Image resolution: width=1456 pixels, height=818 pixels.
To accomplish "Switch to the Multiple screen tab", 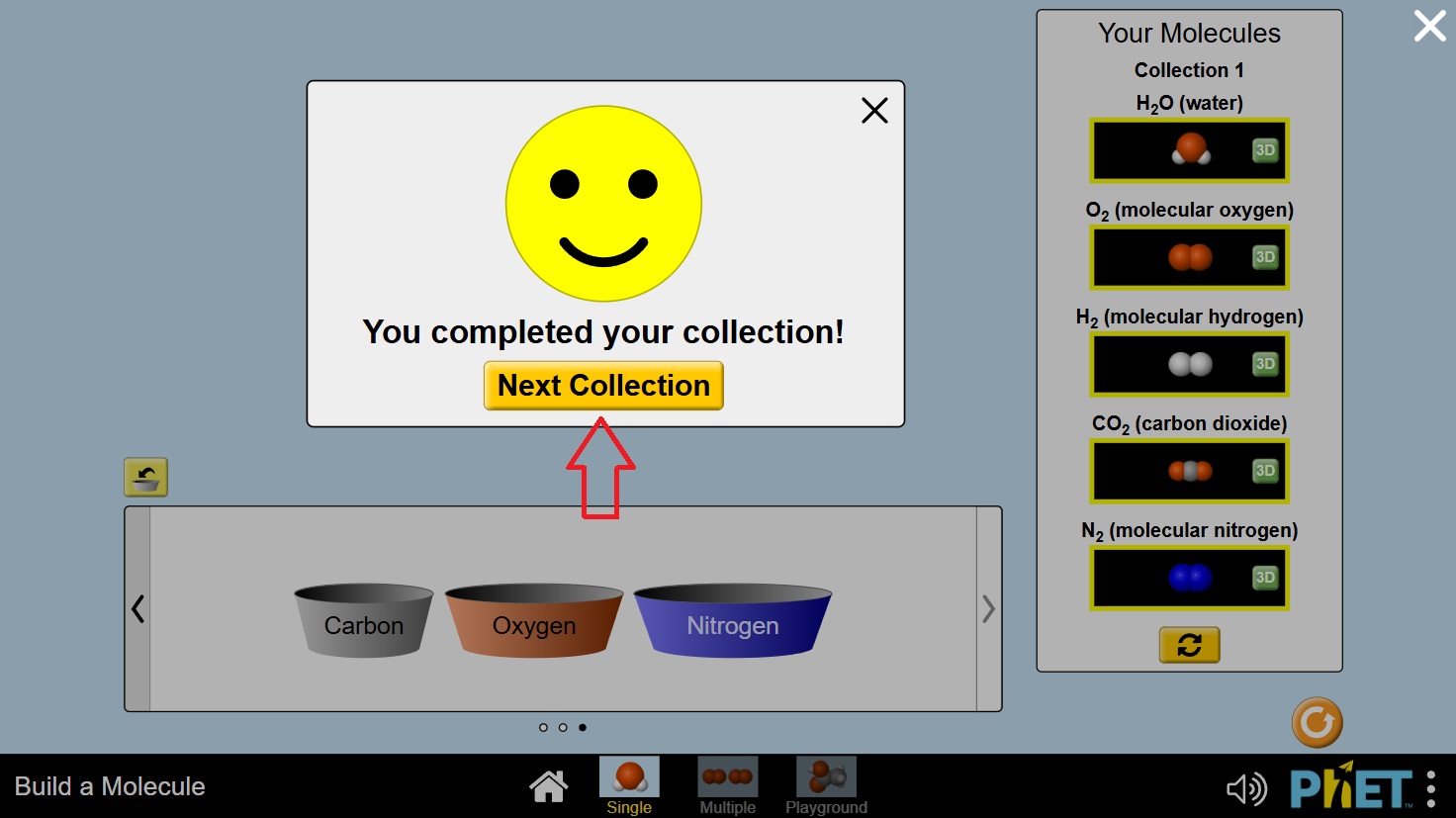I will (727, 786).
